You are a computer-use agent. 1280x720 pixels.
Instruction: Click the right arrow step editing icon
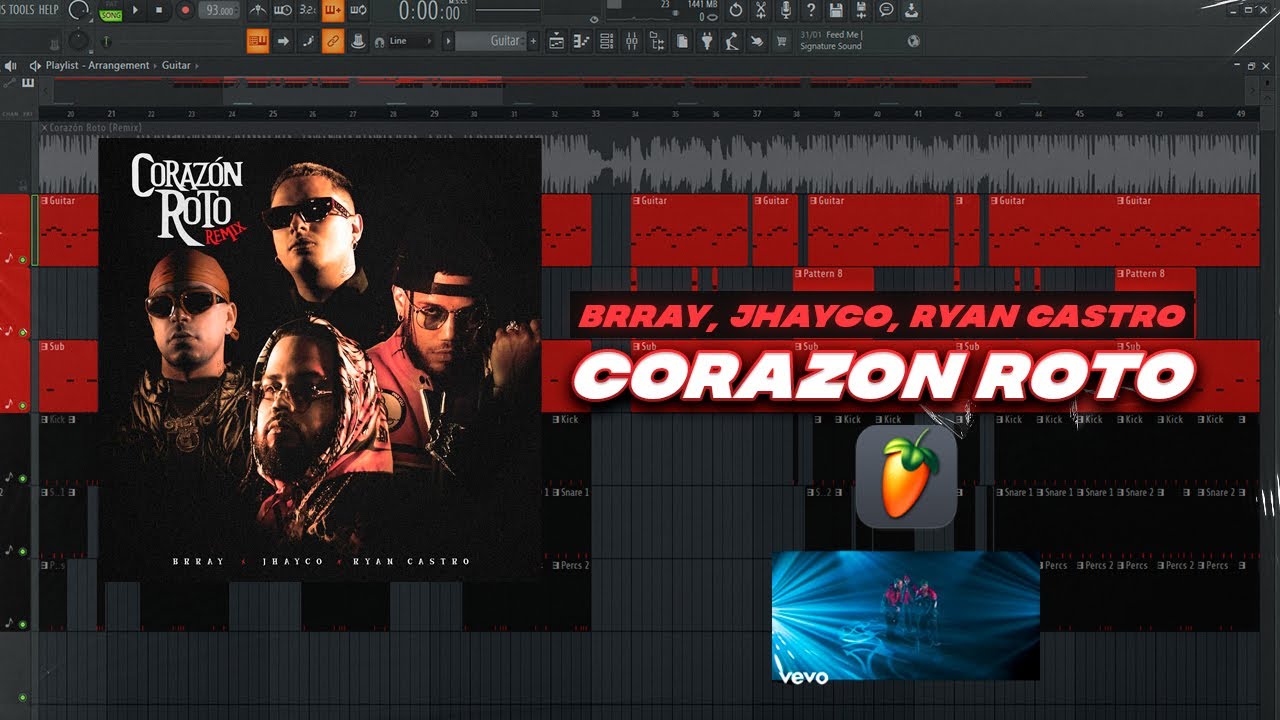coord(283,41)
